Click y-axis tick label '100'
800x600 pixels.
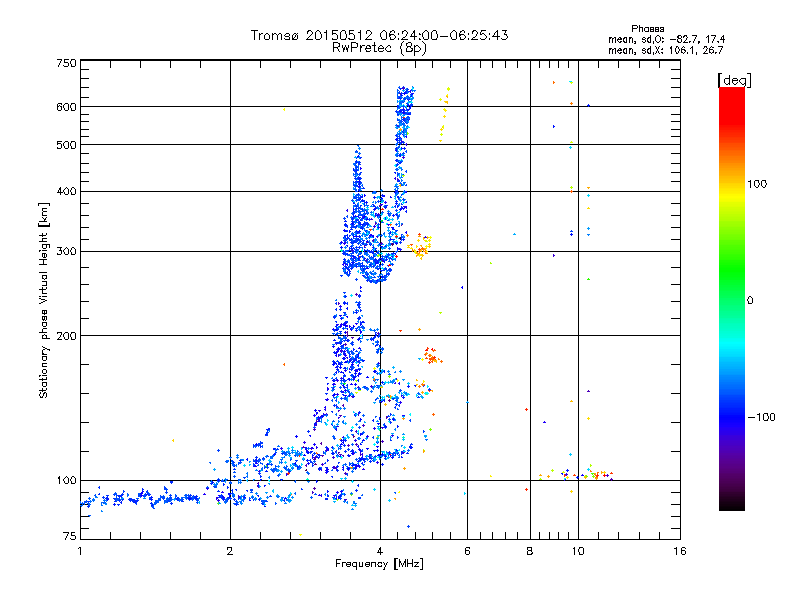[x=67, y=481]
